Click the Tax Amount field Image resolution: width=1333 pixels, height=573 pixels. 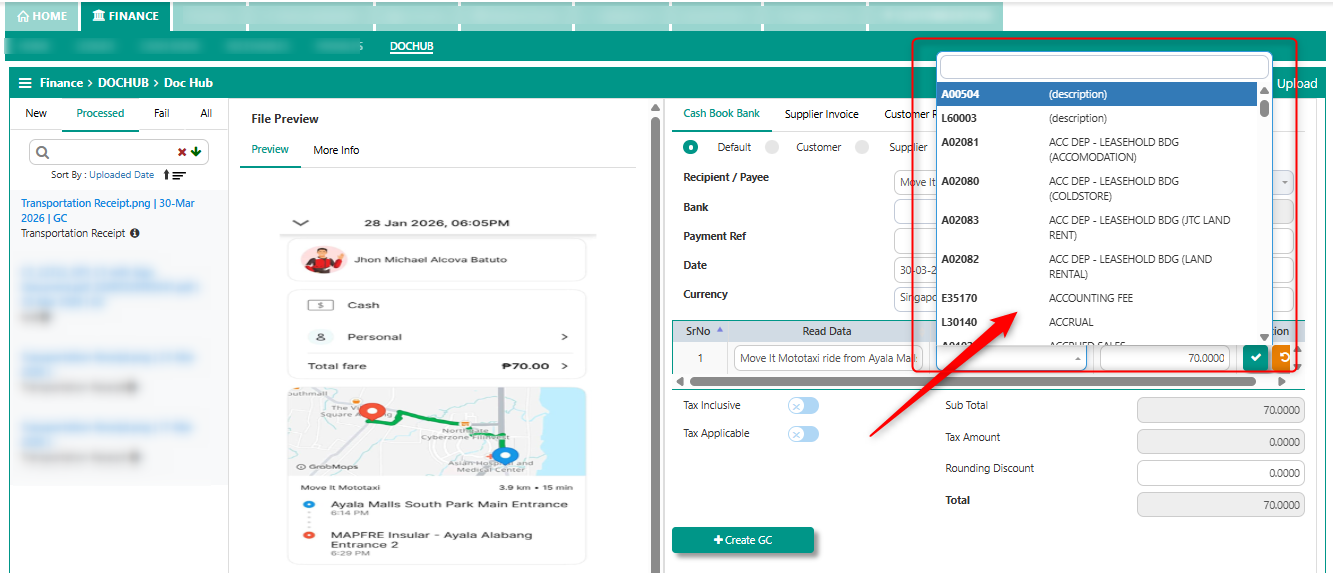[x=1220, y=442]
